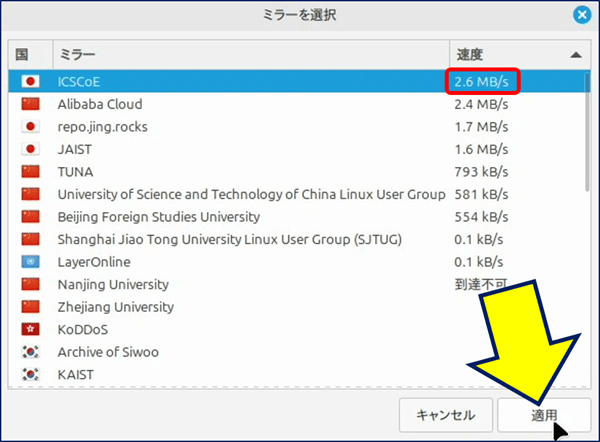Close the ミラーを選択 dialog
This screenshot has width=600, height=442.
[x=582, y=15]
